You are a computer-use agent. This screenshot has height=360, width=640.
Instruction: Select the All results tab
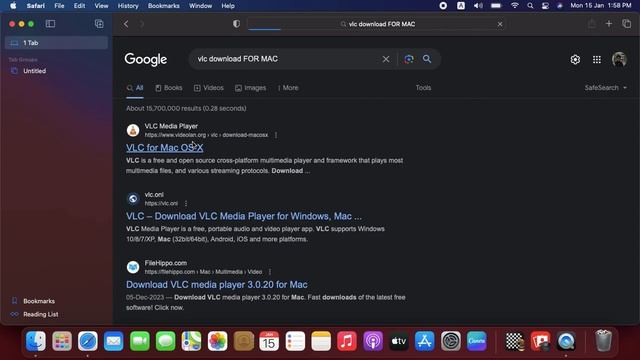point(135,88)
